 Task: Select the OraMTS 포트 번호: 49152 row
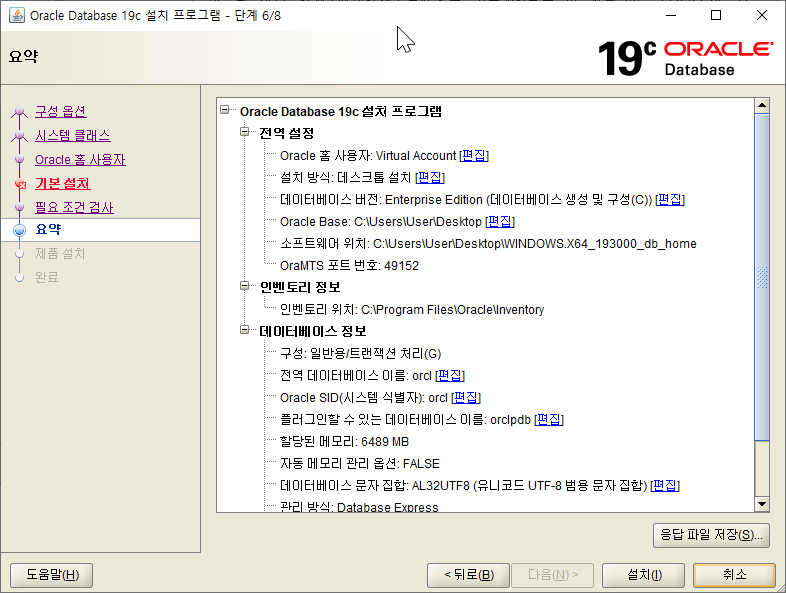point(349,266)
